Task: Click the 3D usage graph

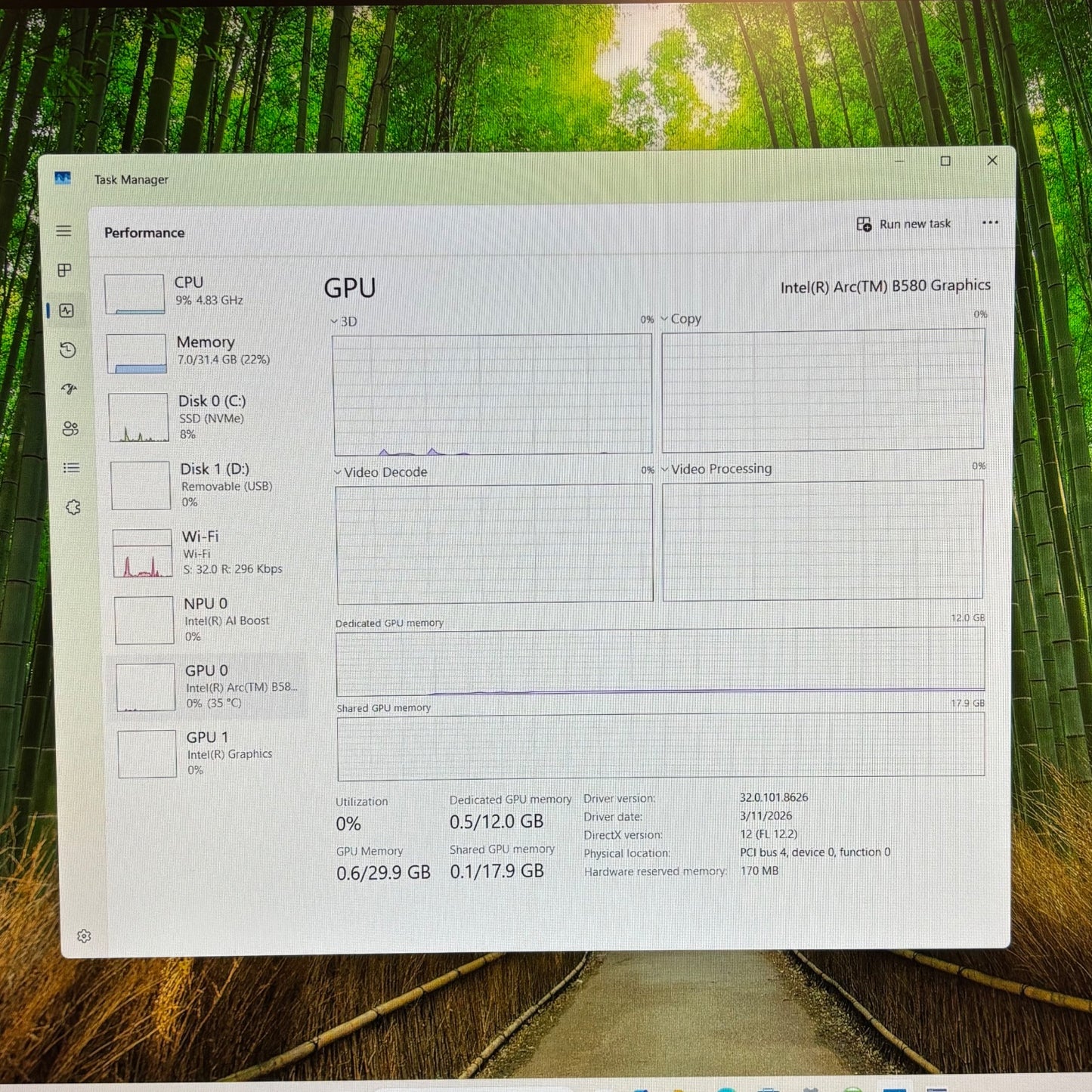Action: [492, 394]
